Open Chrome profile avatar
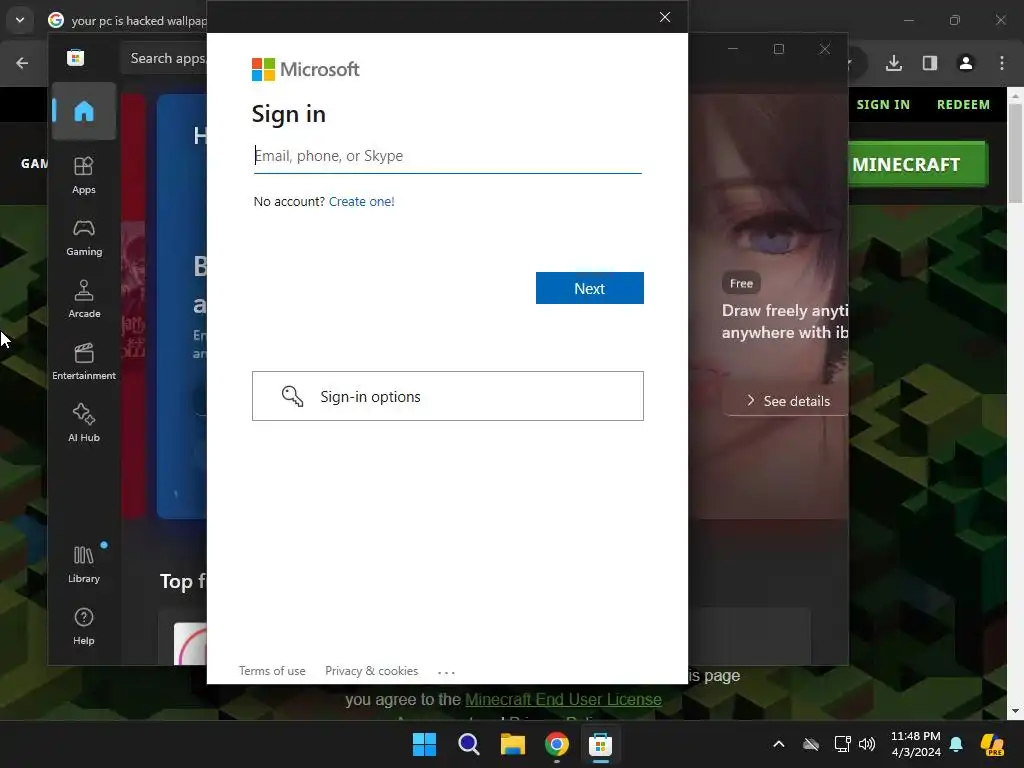The height and width of the screenshot is (768, 1024). (x=966, y=63)
